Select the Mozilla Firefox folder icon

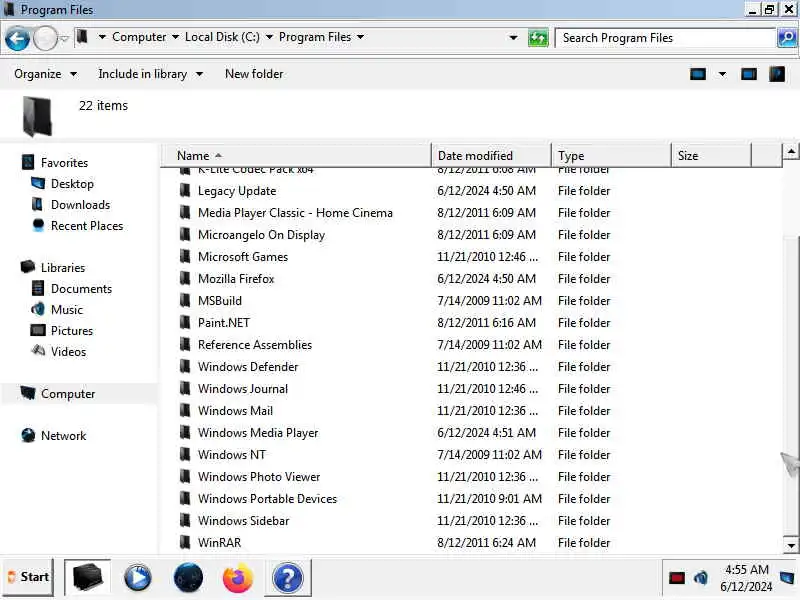point(185,278)
